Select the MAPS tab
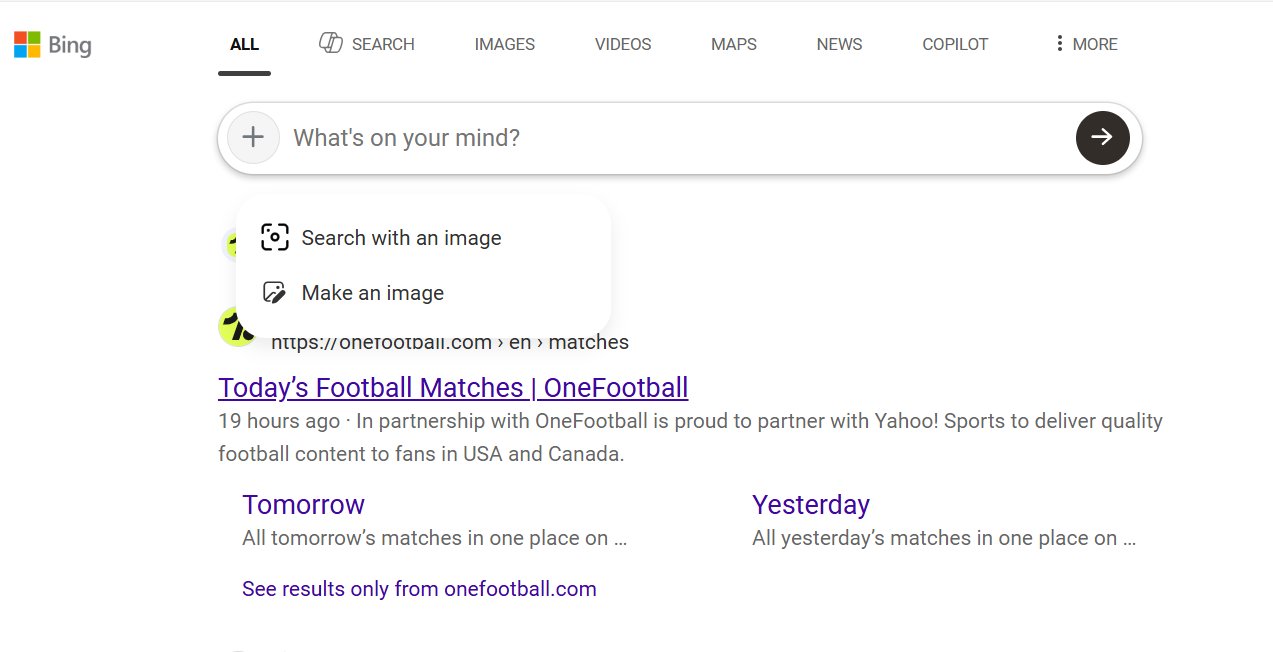This screenshot has width=1273, height=652. [733, 44]
